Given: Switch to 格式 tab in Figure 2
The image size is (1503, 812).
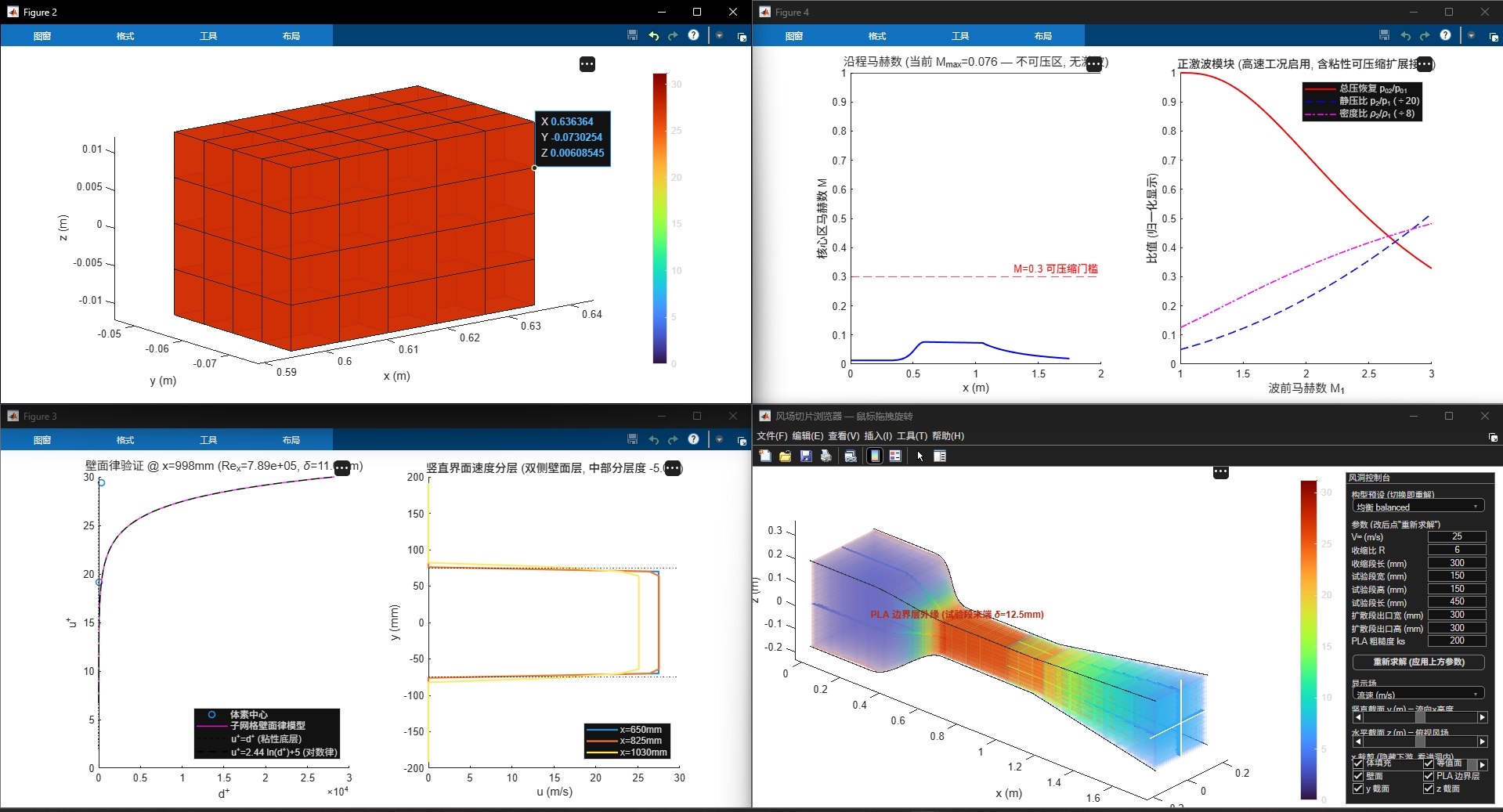Looking at the screenshot, I should (x=125, y=36).
